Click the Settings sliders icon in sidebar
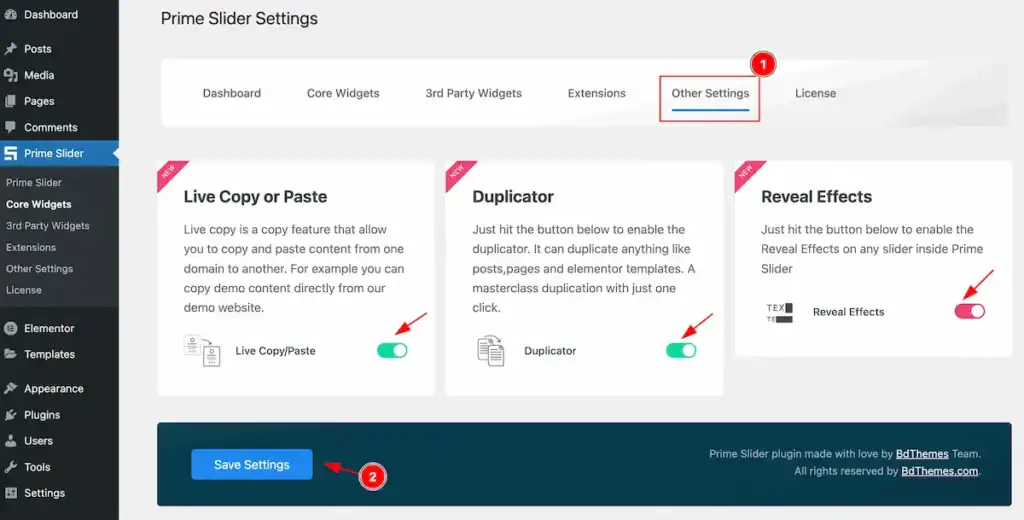 click(x=10, y=493)
